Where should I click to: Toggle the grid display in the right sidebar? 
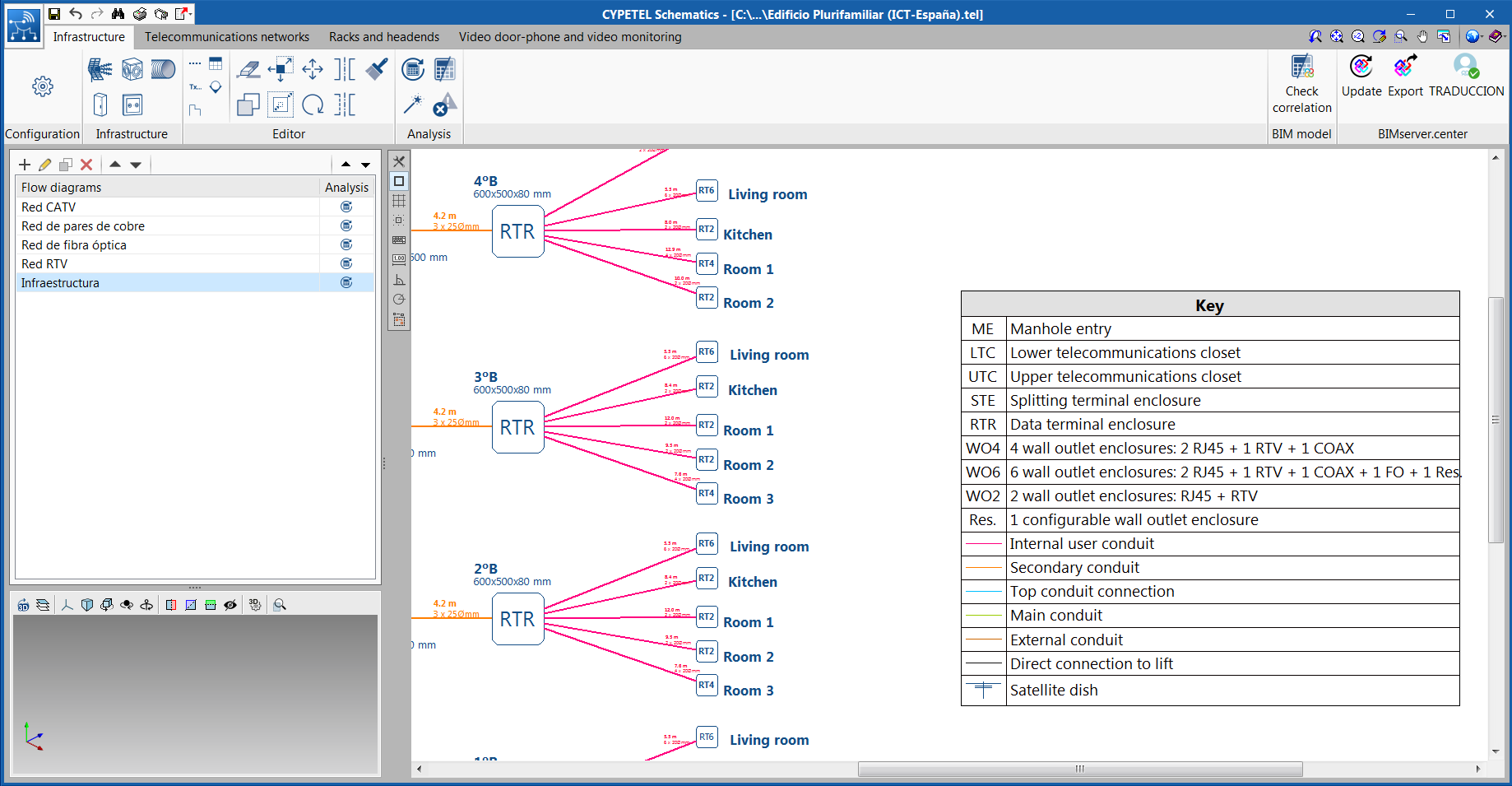coord(399,200)
